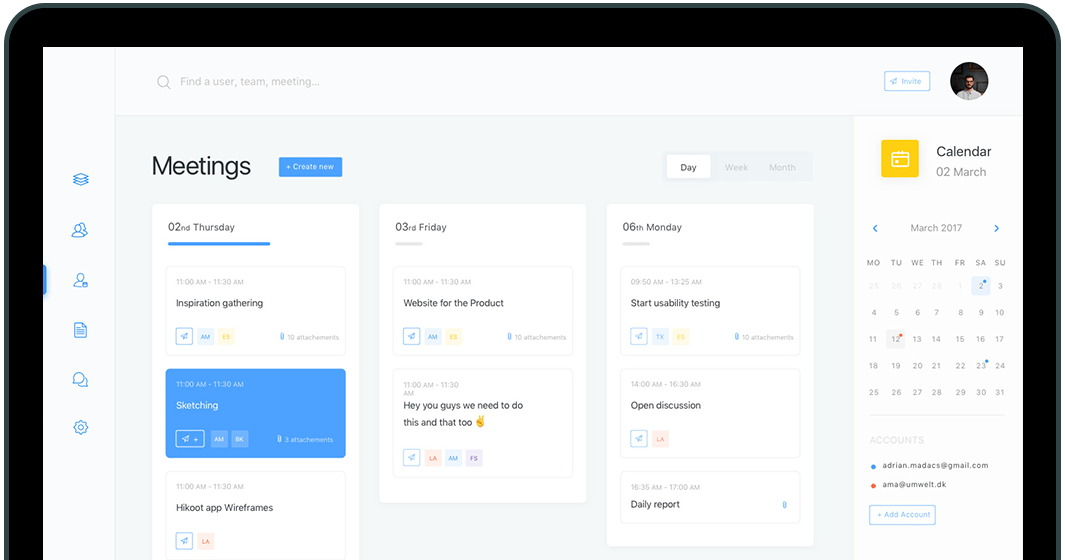1065x560 pixels.
Task: Click the yellow Calendar icon
Action: [x=899, y=159]
